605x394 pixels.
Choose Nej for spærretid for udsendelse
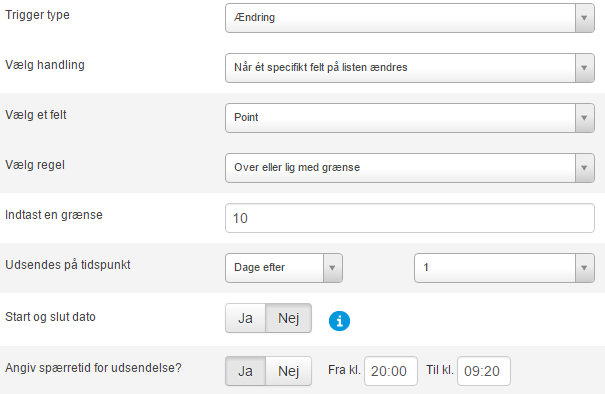coord(289,371)
